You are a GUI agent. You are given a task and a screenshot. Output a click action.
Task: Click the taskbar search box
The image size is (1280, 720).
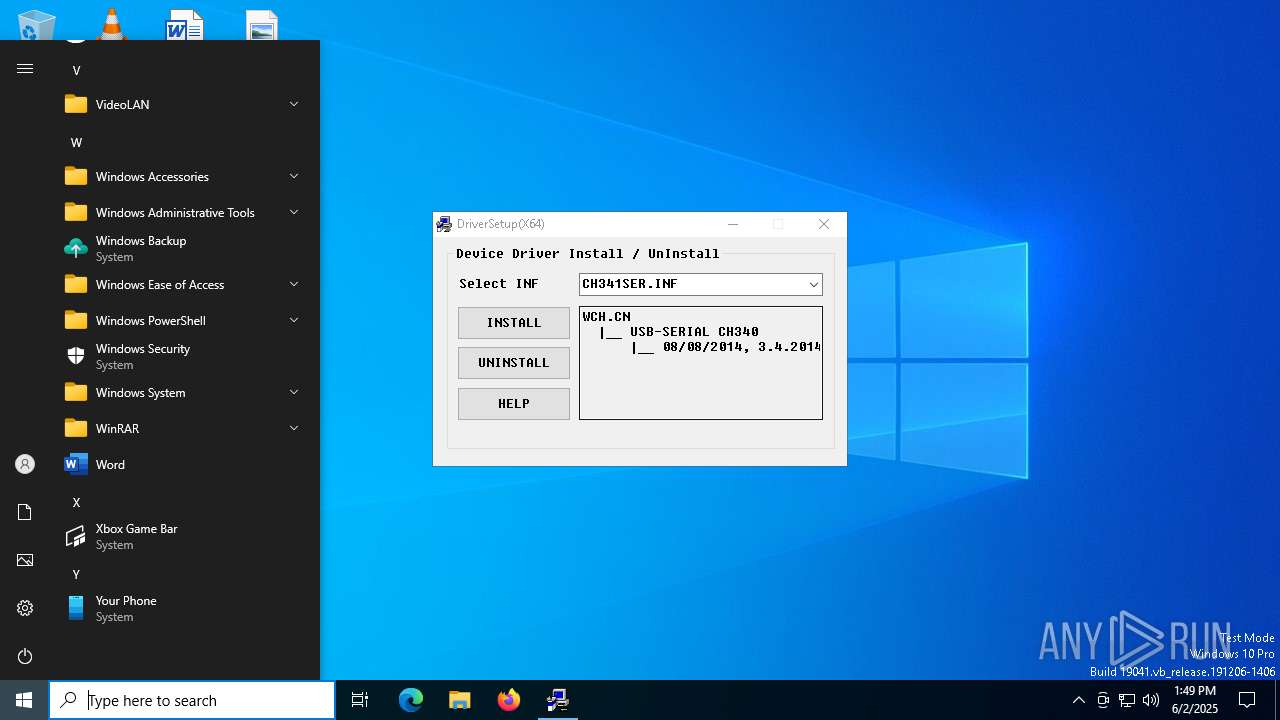click(x=192, y=700)
